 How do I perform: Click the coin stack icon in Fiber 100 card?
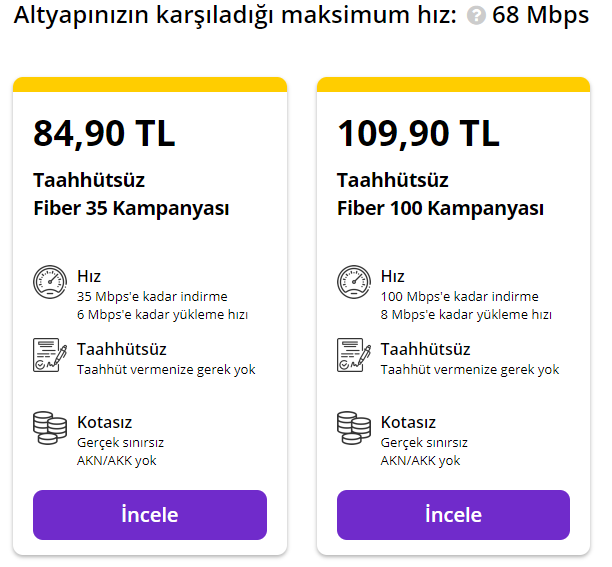tap(353, 426)
